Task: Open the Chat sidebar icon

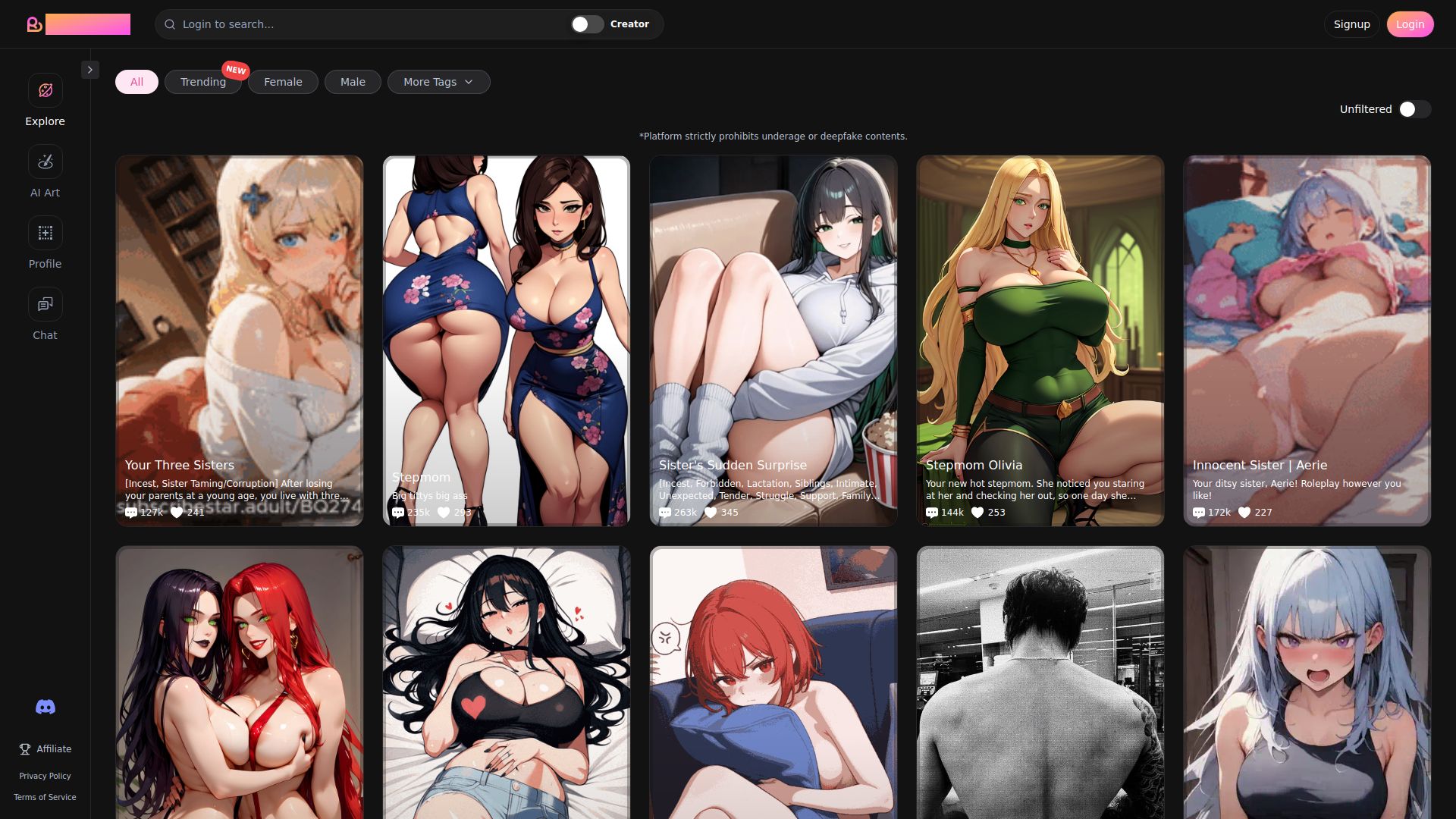Action: coord(45,304)
